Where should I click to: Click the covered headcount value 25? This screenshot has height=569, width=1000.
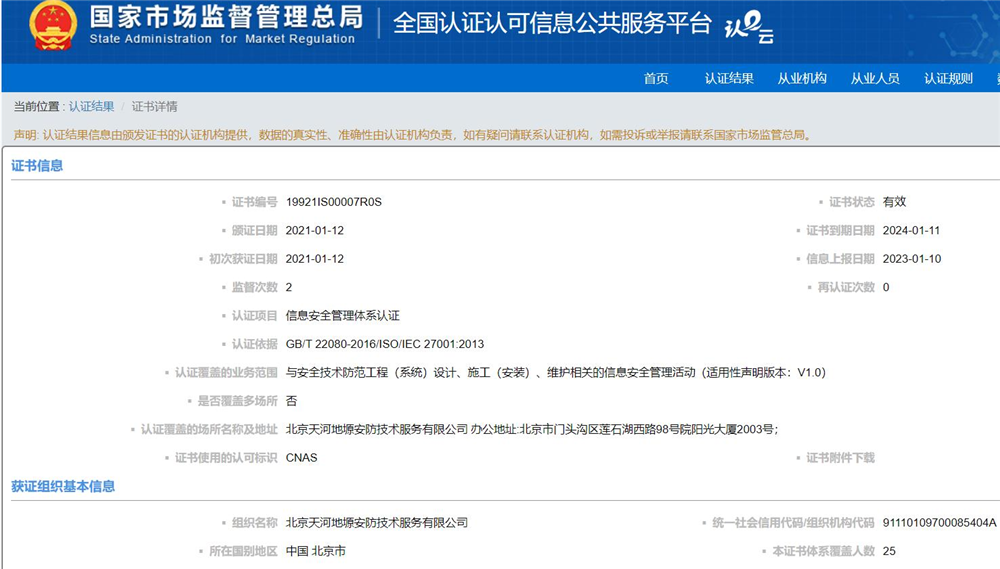[x=889, y=551]
